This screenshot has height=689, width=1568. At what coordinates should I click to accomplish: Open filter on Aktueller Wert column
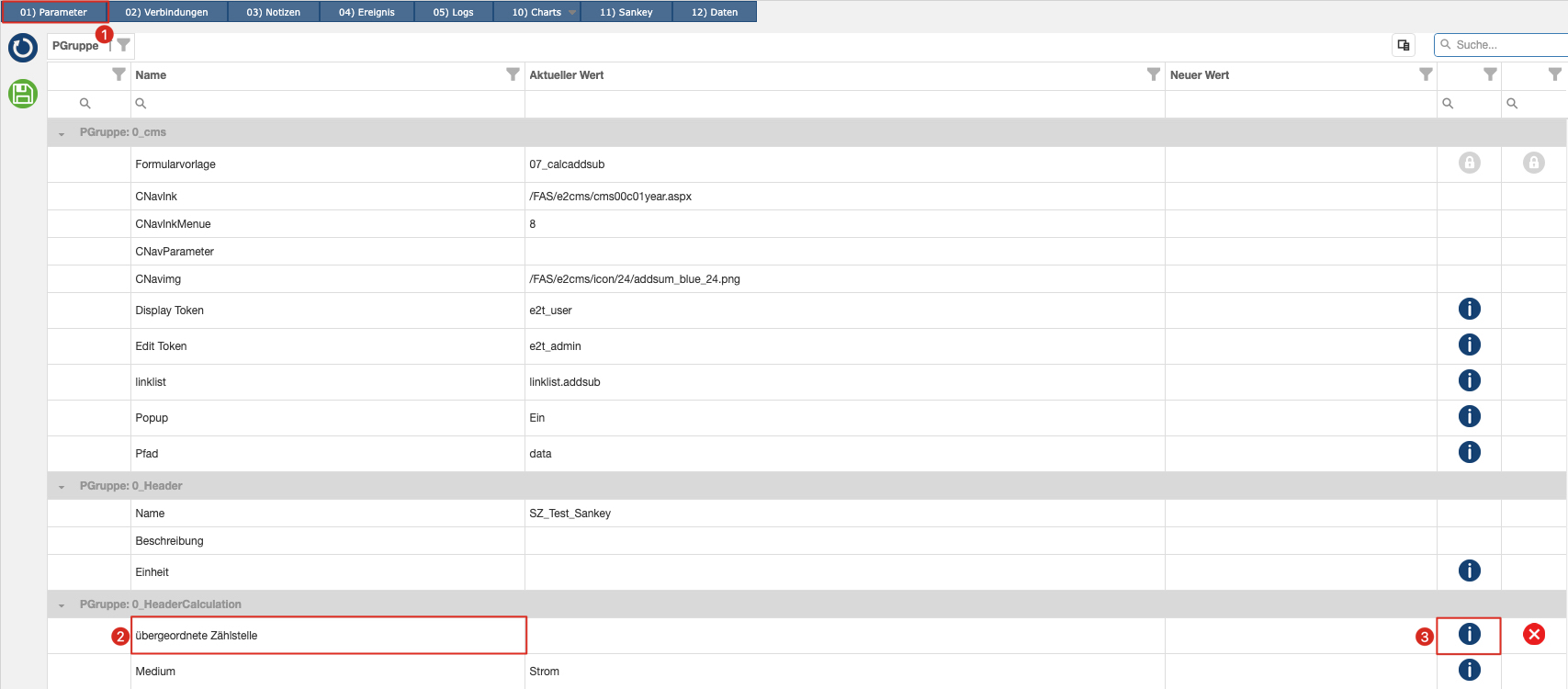point(1153,74)
